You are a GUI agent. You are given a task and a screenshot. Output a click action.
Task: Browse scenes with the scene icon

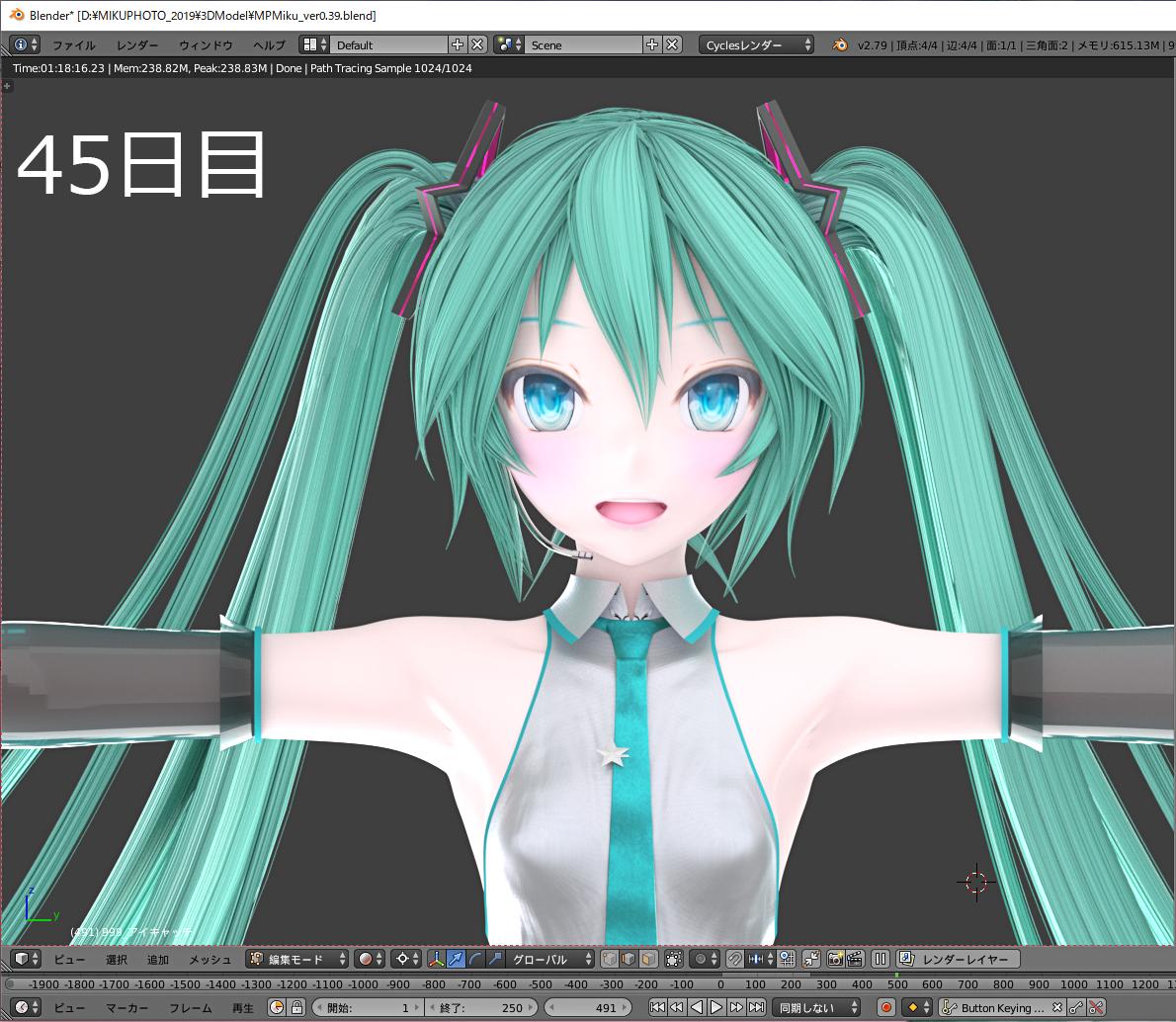(x=509, y=45)
